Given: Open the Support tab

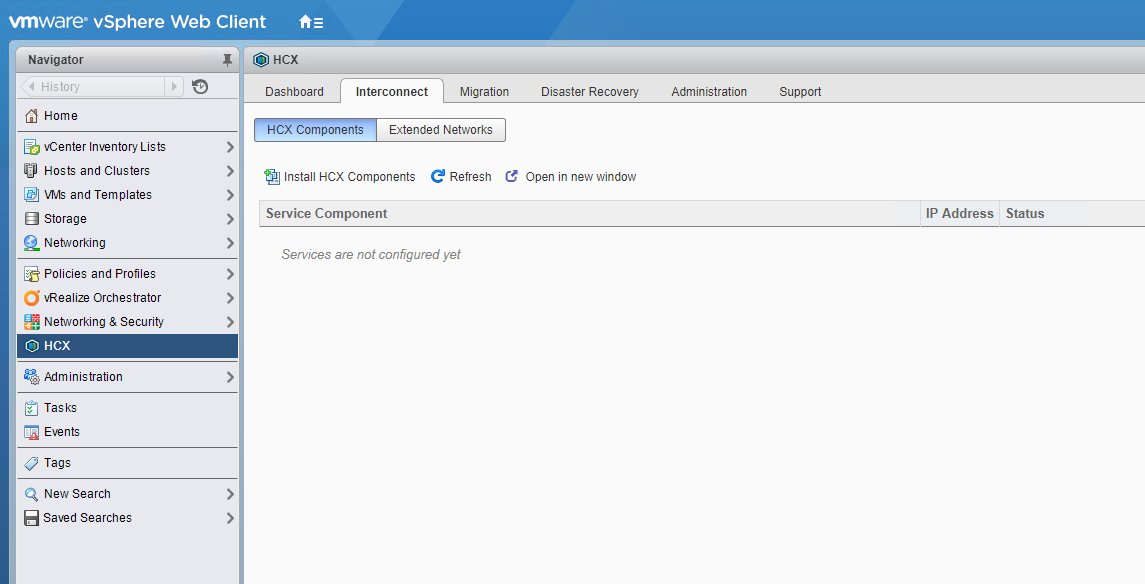Looking at the screenshot, I should coord(800,92).
